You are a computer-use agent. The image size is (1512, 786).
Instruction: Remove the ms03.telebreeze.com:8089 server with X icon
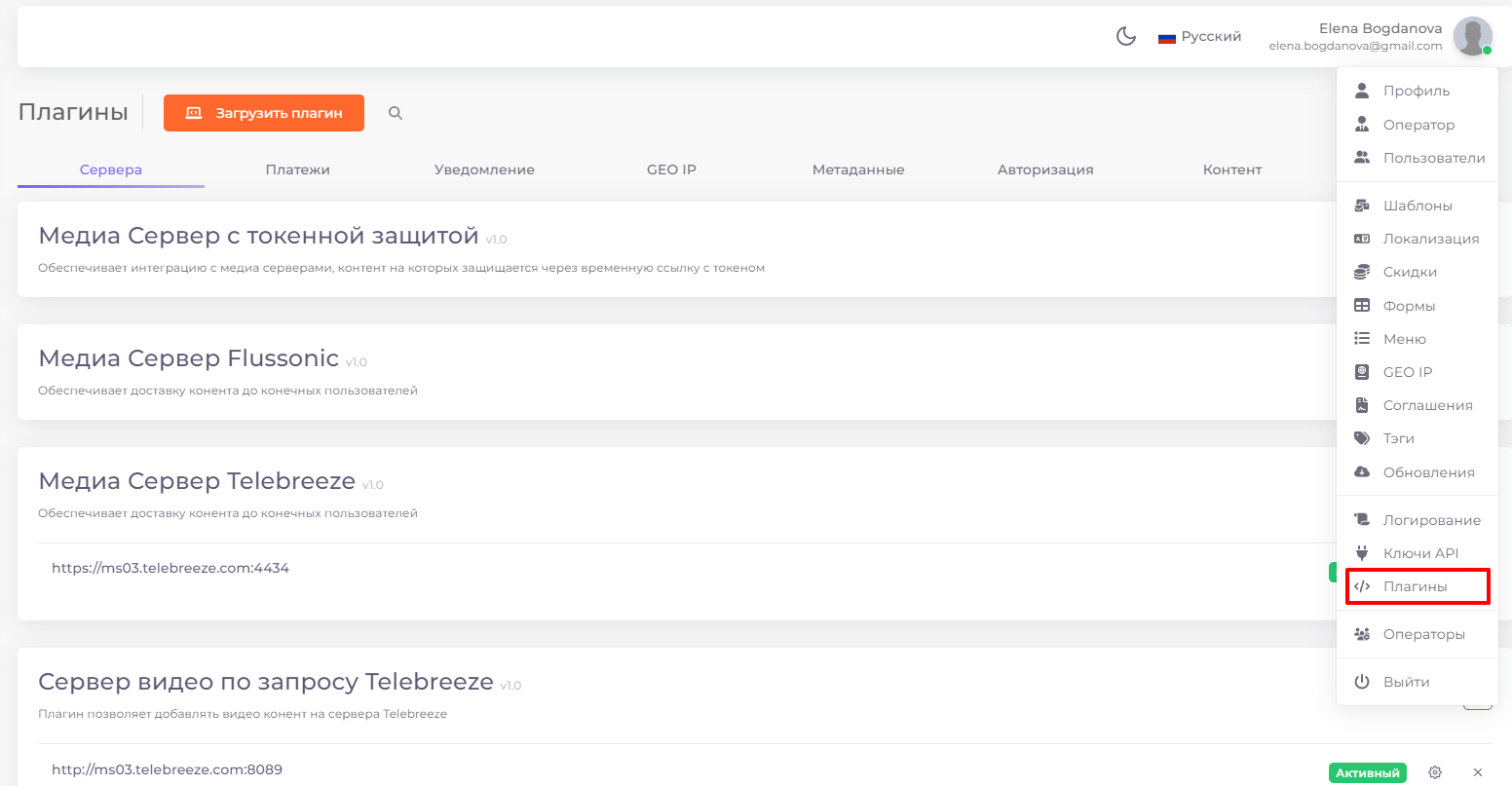pos(1478,772)
